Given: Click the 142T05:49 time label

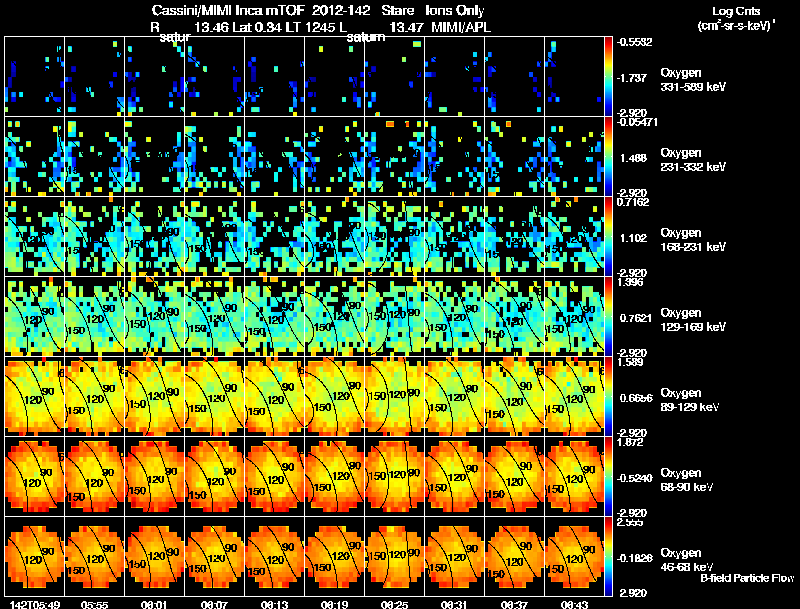Looking at the screenshot, I should coord(35,604).
